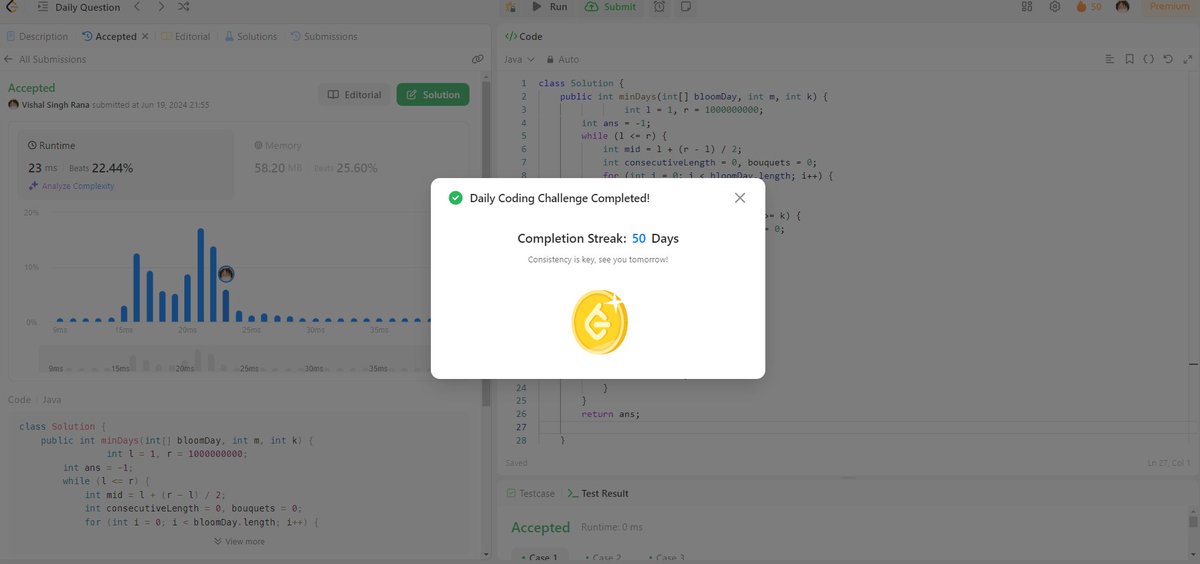Open the layout grid icon
Screen dimensions: 1200x564
click(x=1027, y=7)
